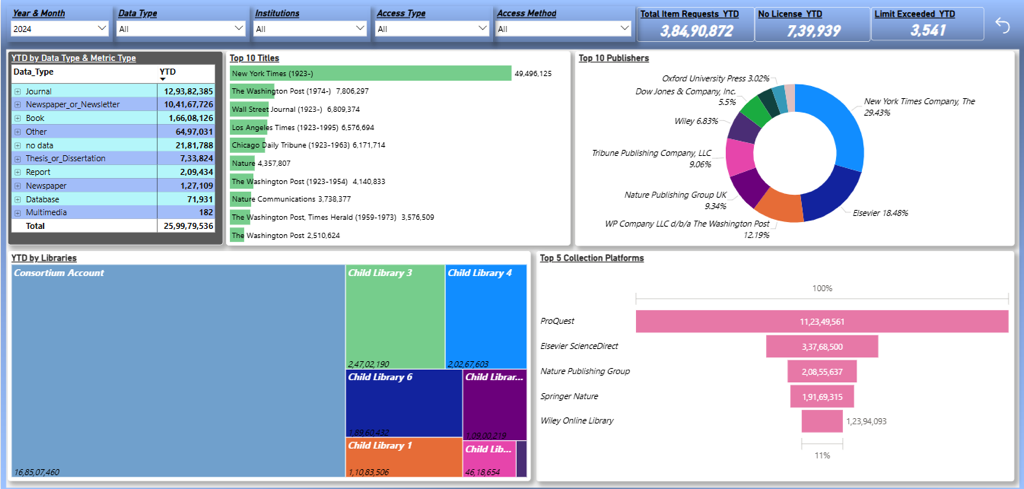The width and height of the screenshot is (1024, 489).
Task: Click the Springer Nature funnel bar
Action: 822,396
